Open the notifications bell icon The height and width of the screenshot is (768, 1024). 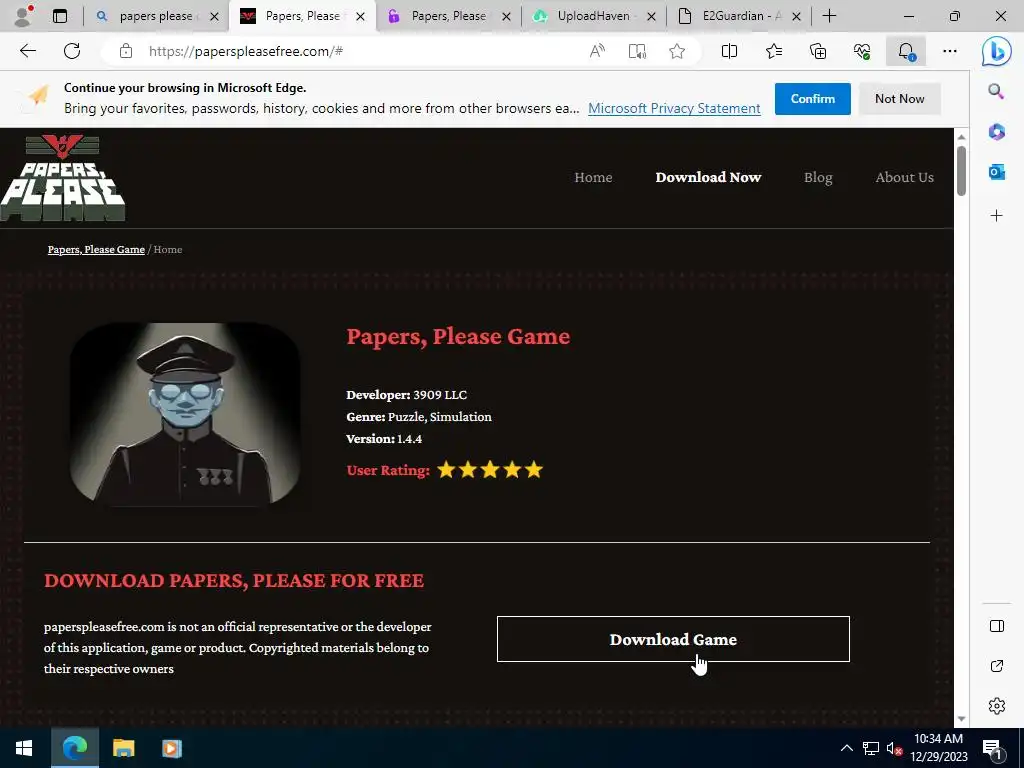click(x=906, y=51)
